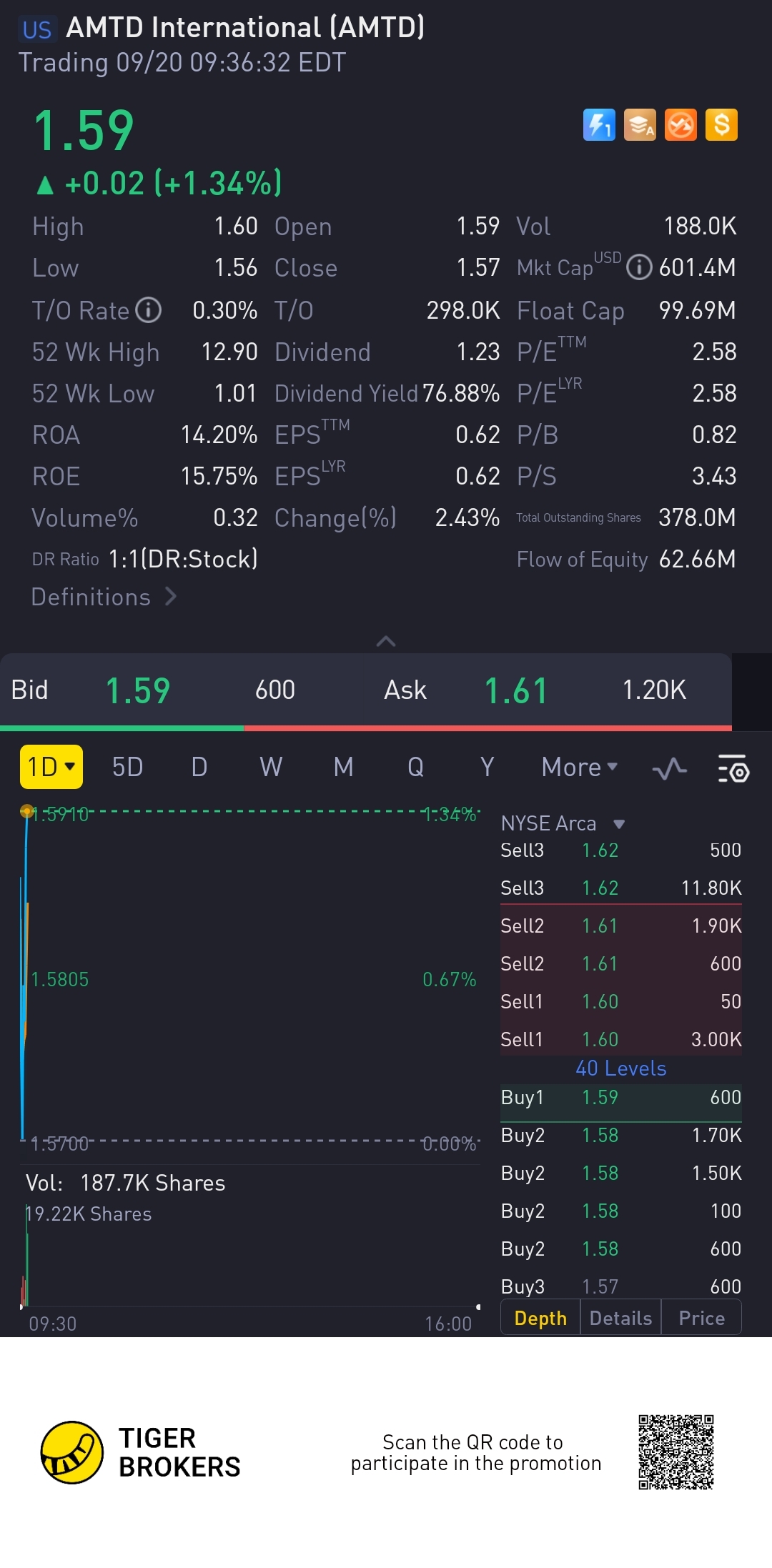772x1568 pixels.
Task: Tap the blue lightning bolt badge icon
Action: point(599,125)
